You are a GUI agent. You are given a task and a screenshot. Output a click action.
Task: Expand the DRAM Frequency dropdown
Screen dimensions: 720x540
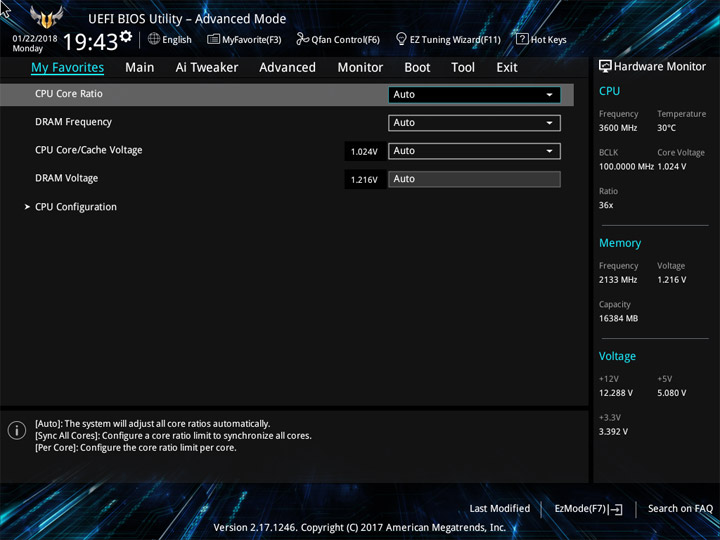point(474,123)
